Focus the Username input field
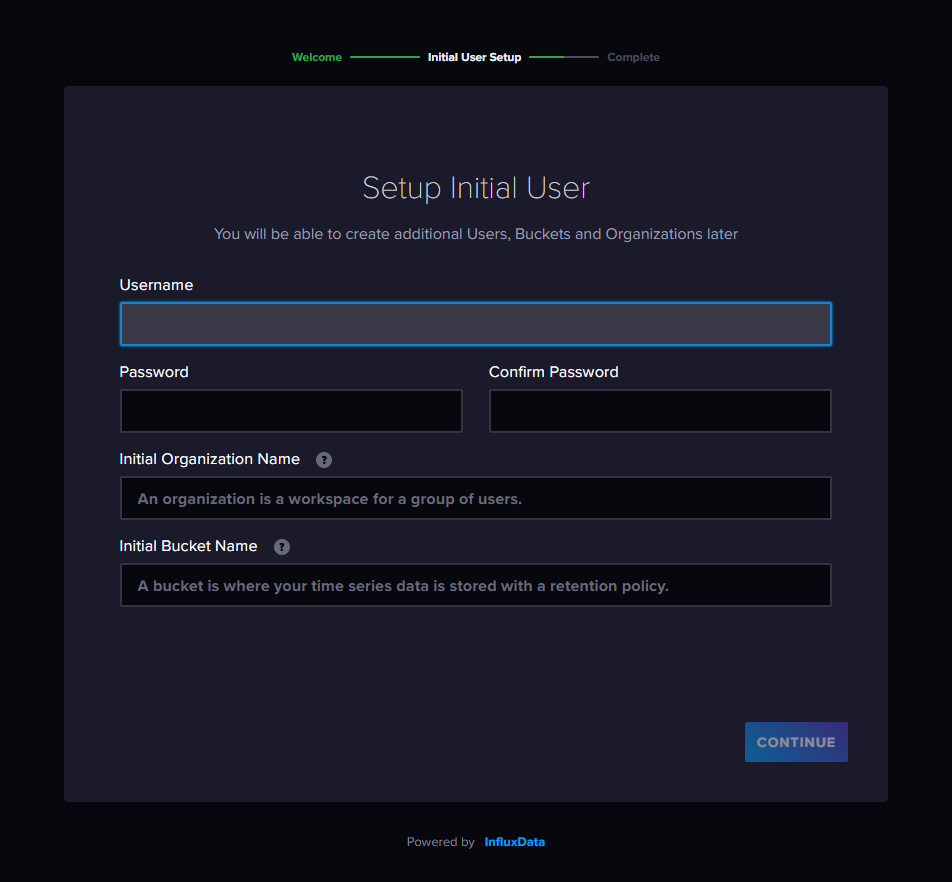Screen dimensions: 952x882 (475, 324)
